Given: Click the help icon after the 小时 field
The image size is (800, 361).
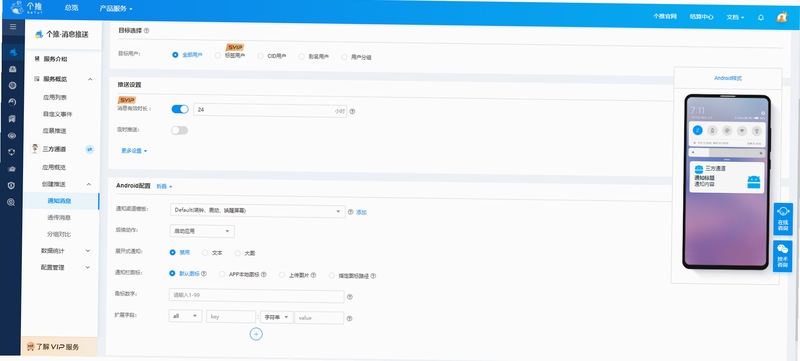Looking at the screenshot, I should pos(353,111).
